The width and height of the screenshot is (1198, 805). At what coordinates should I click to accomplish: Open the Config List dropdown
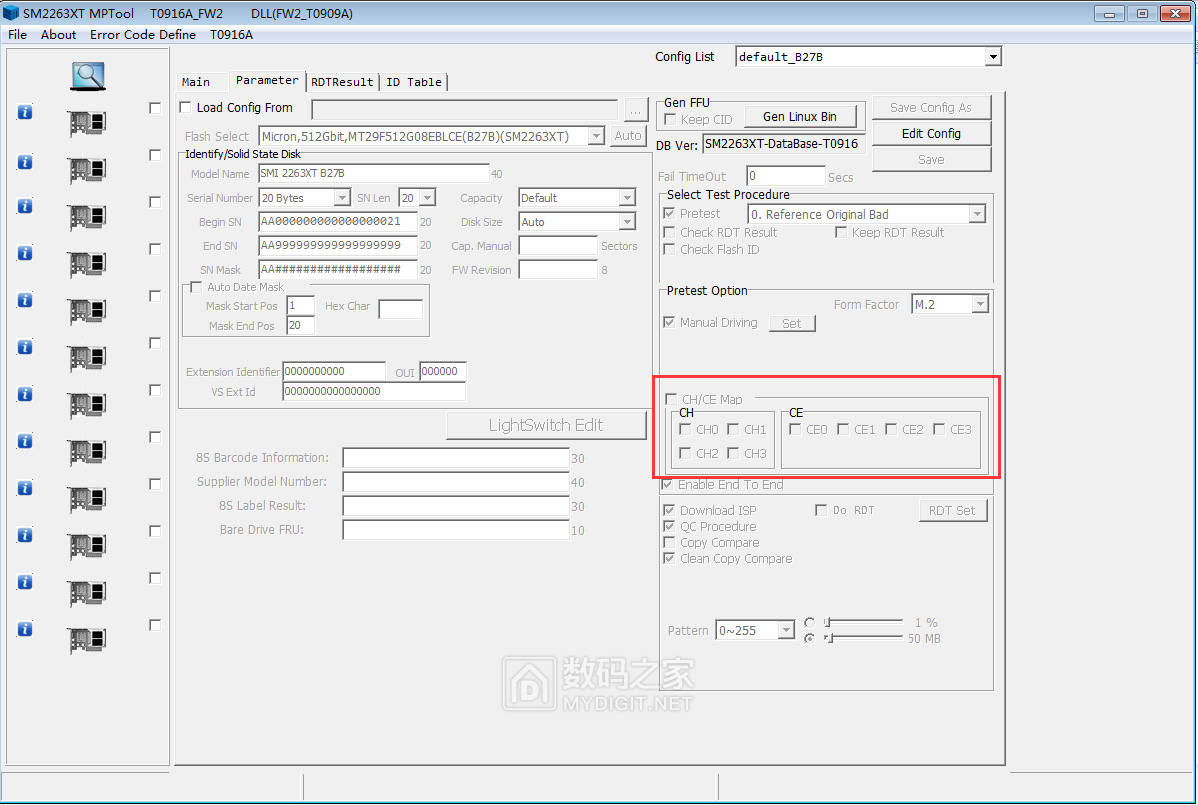click(992, 57)
